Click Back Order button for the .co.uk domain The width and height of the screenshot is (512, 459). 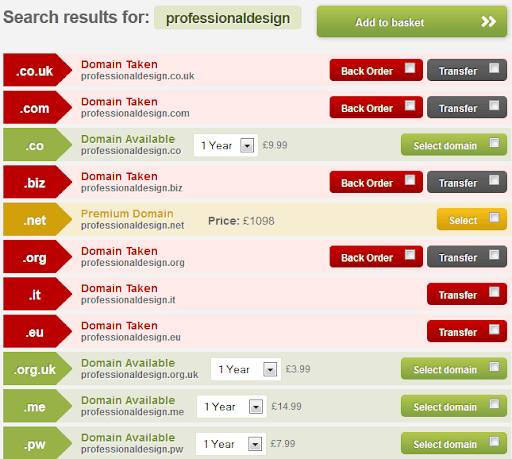click(x=376, y=70)
